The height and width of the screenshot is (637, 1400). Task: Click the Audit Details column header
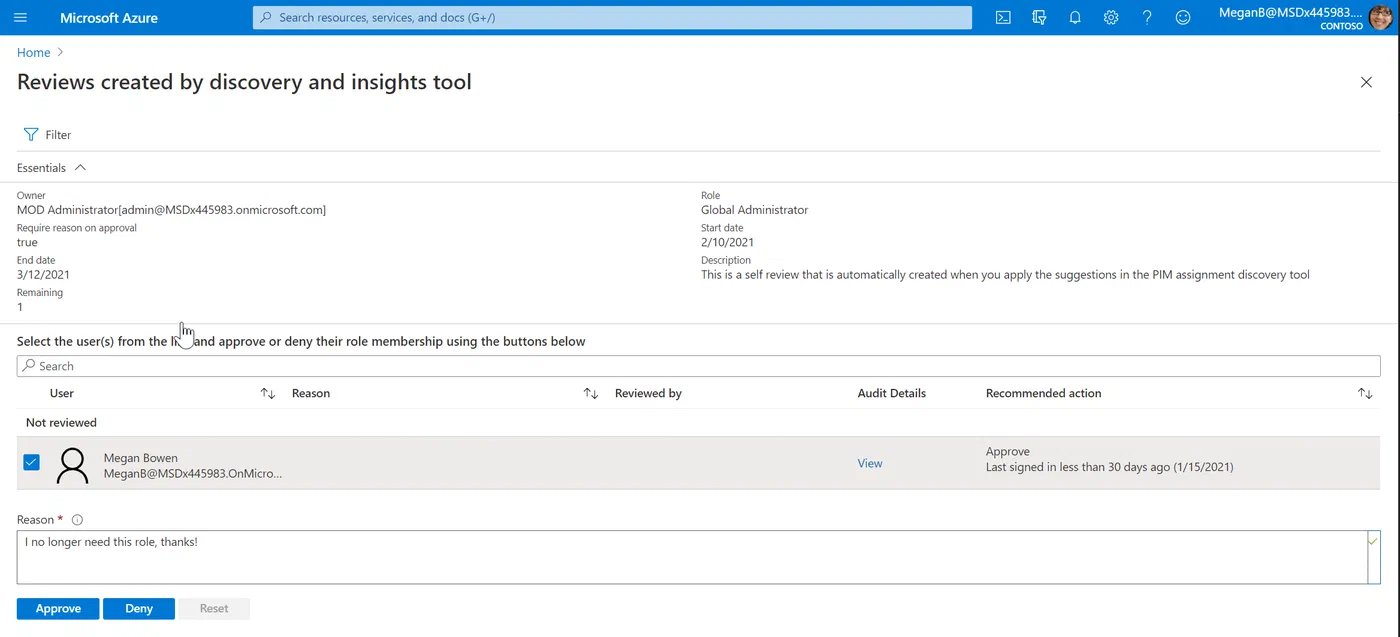(892, 394)
